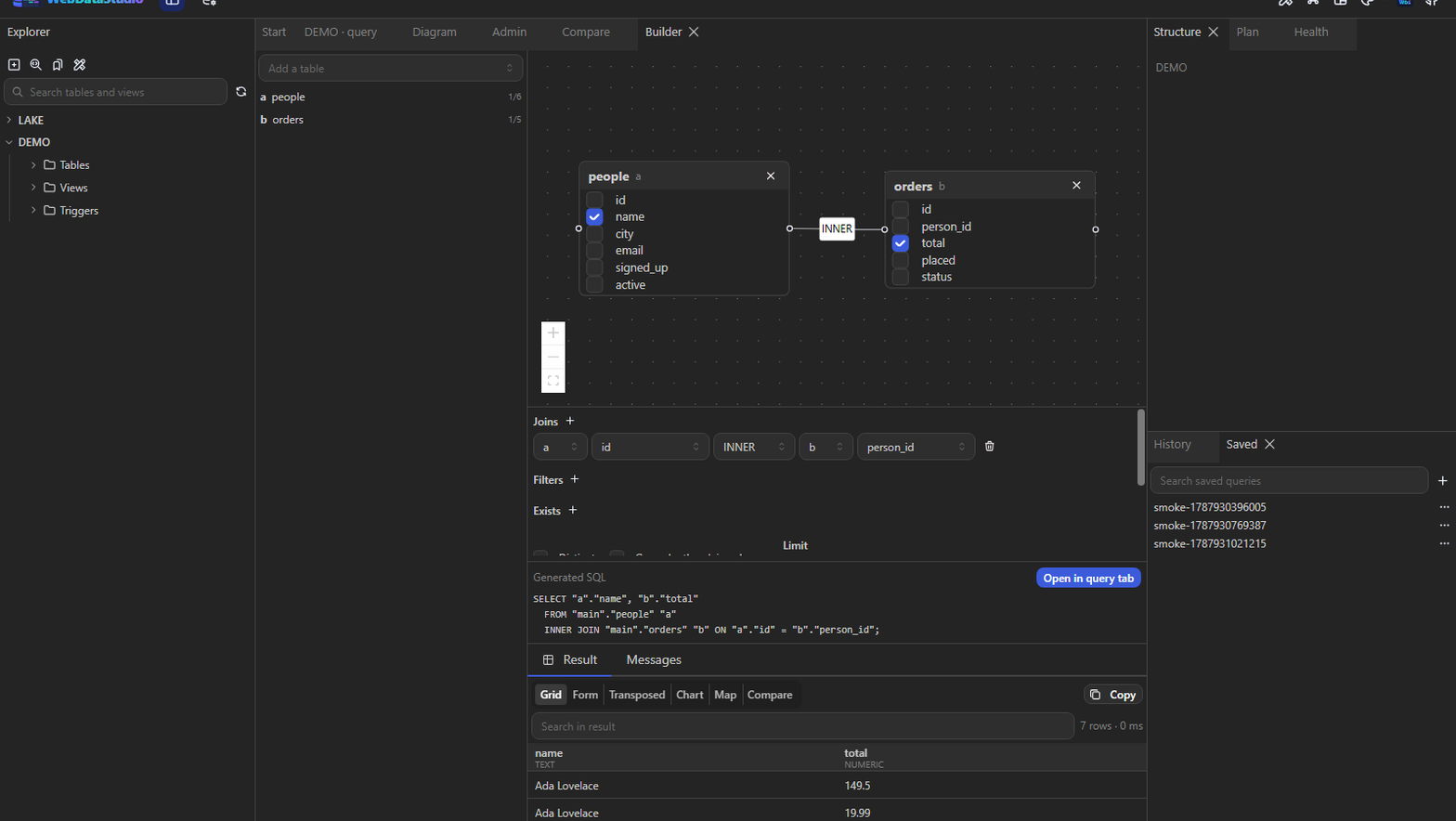The height and width of the screenshot is (821, 1456).
Task: Remove the orders table from canvas
Action: [x=1077, y=186]
